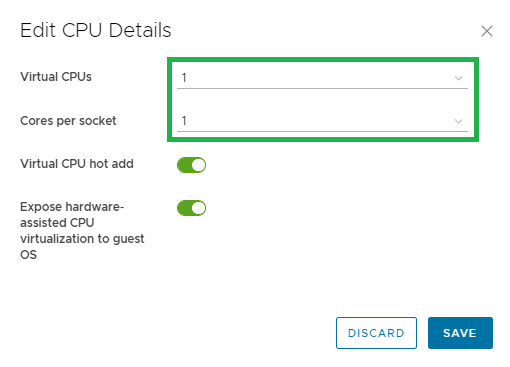Click the white knob of hot add toggle
Viewport: 510px width, 367px height.
[199, 165]
